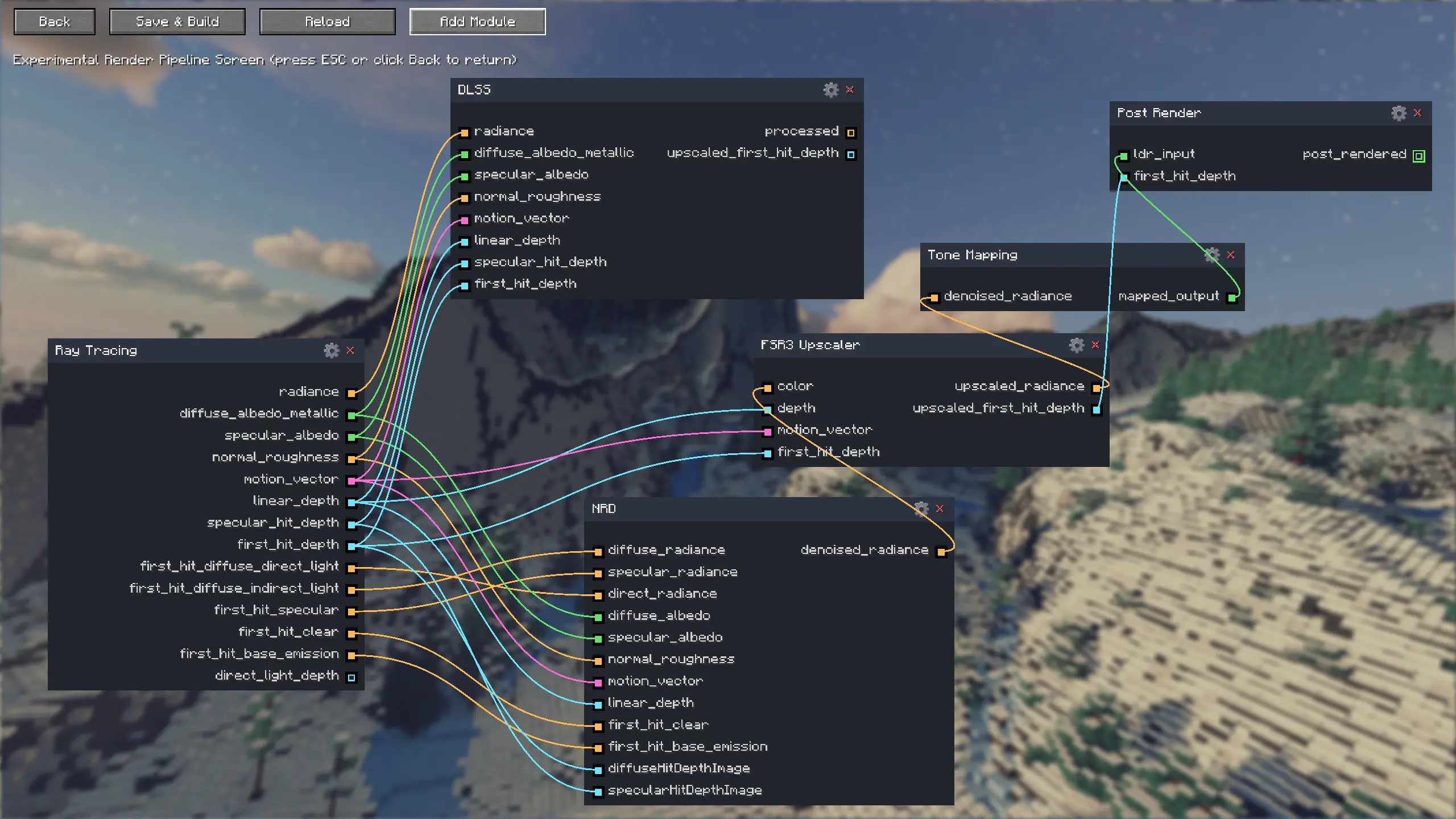
Task: Click the Back button
Action: tap(55, 22)
